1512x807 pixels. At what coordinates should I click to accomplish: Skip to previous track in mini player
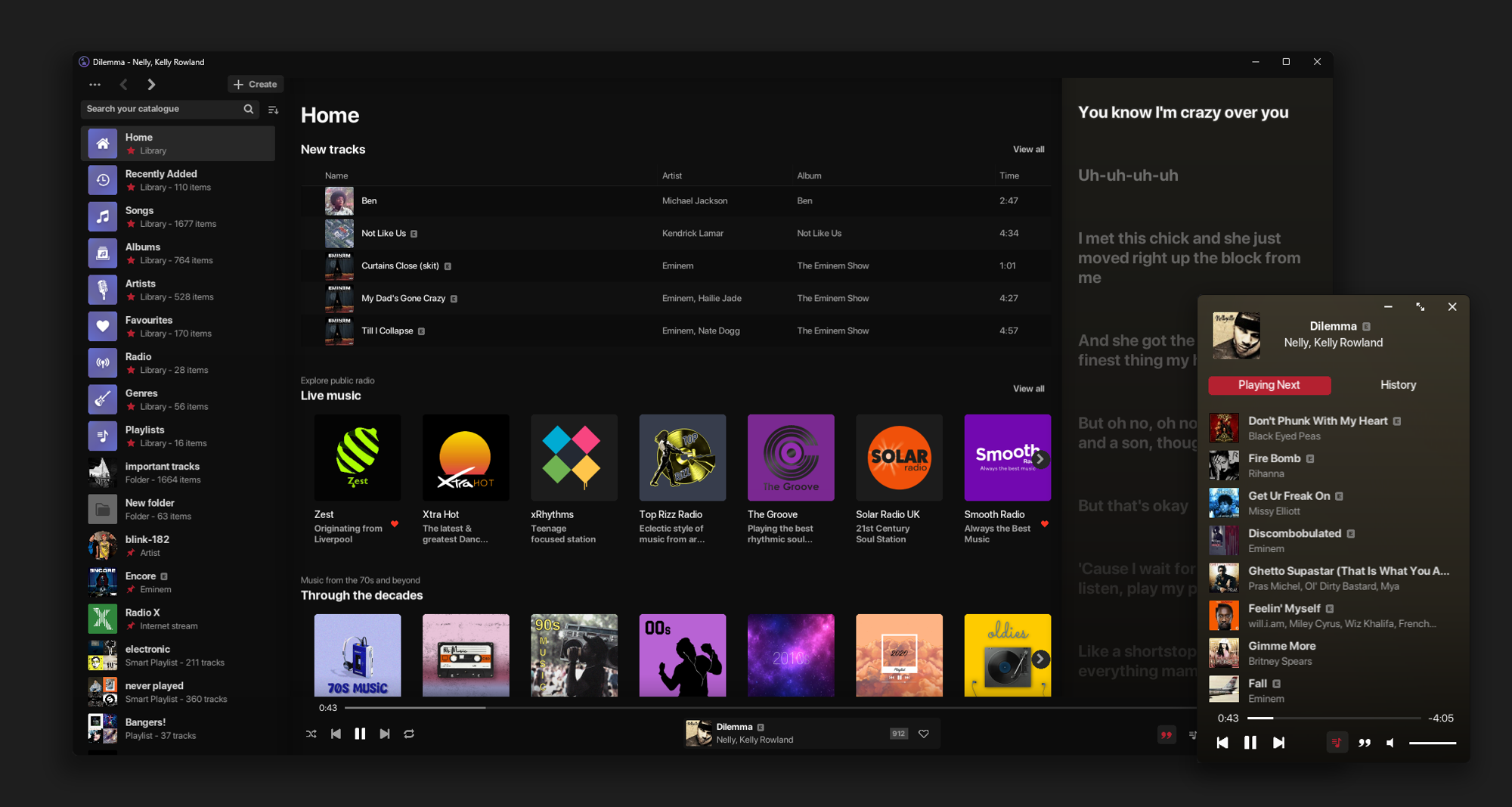pos(1222,743)
